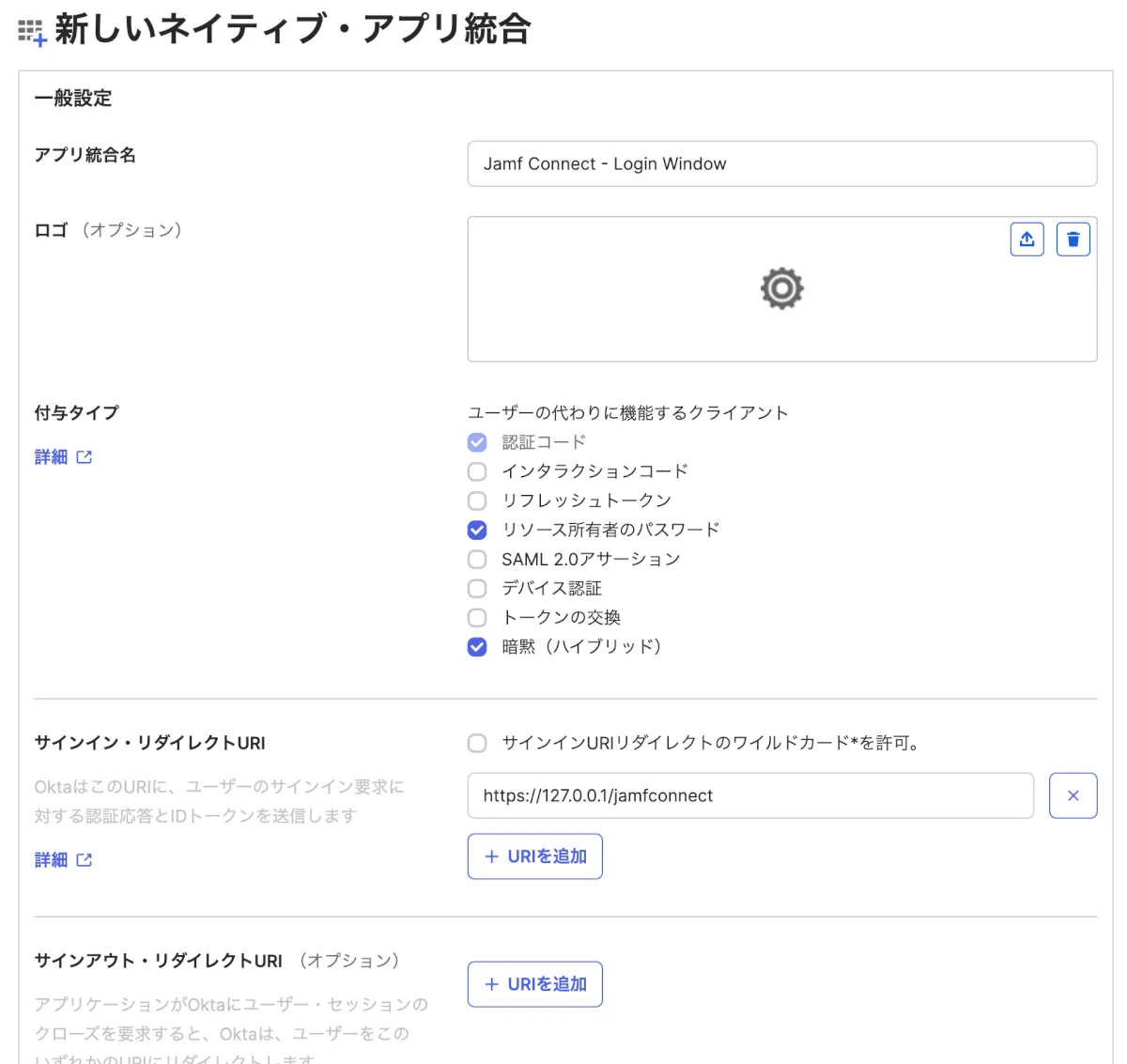Open external link icon under サインイン・リダイレクトURI

(85, 859)
